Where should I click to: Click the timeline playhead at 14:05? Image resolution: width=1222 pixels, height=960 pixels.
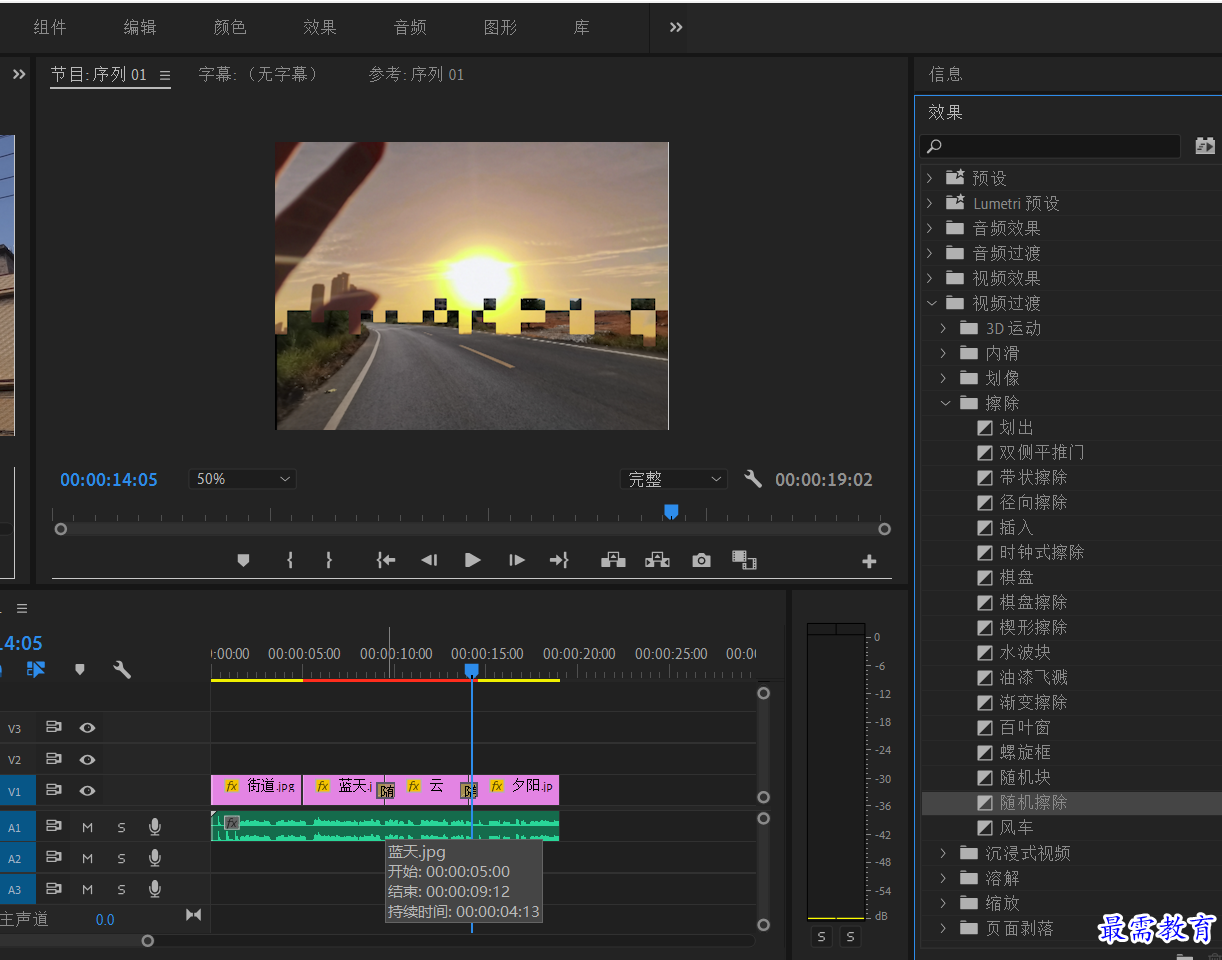pyautogui.click(x=472, y=670)
